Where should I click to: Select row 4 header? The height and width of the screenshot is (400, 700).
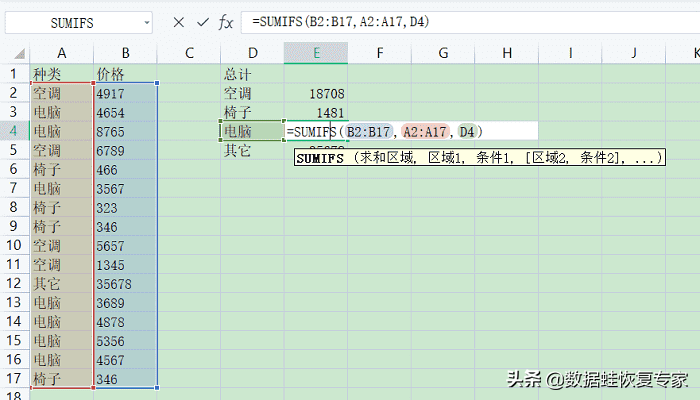click(x=14, y=131)
